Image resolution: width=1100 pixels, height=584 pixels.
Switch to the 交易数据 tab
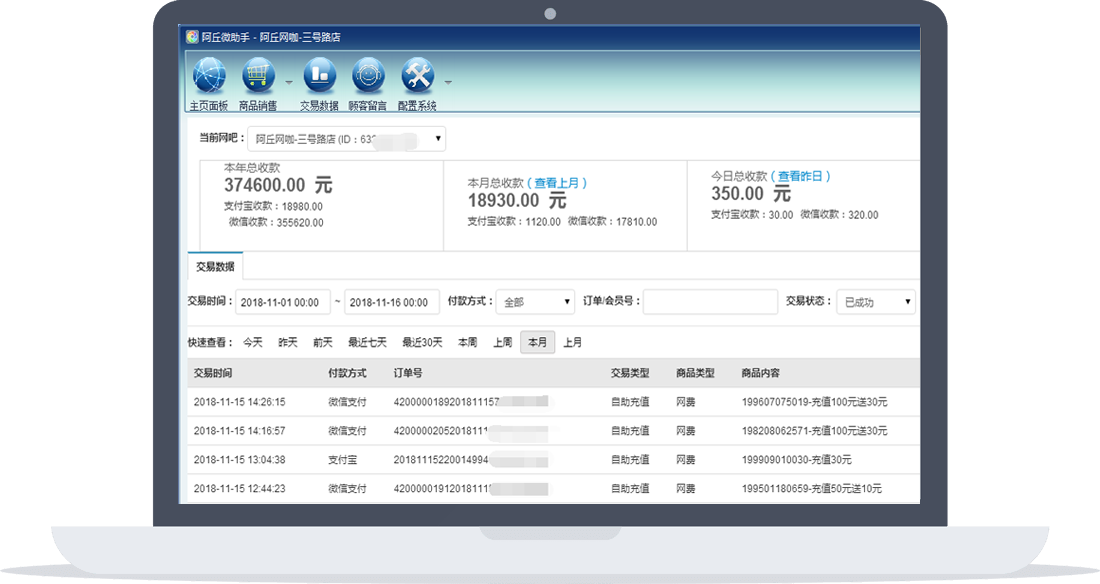pos(215,266)
